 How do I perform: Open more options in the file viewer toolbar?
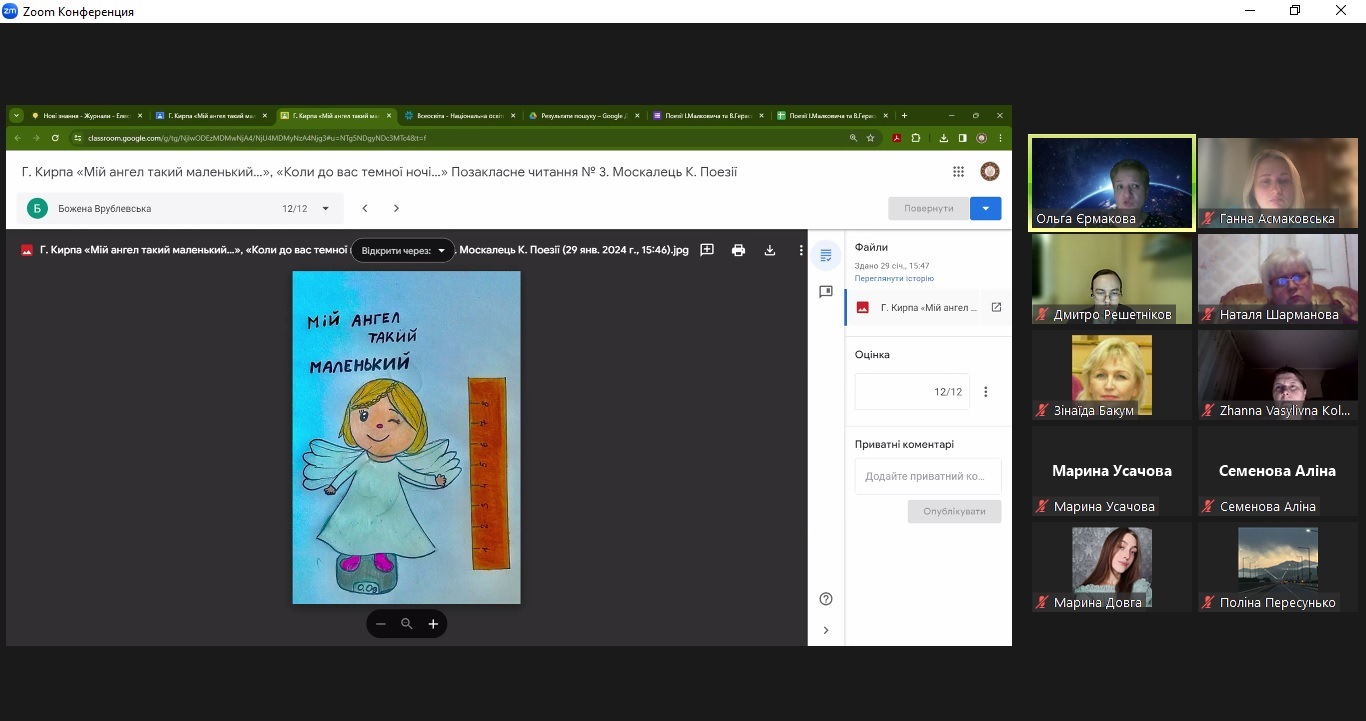tap(801, 250)
